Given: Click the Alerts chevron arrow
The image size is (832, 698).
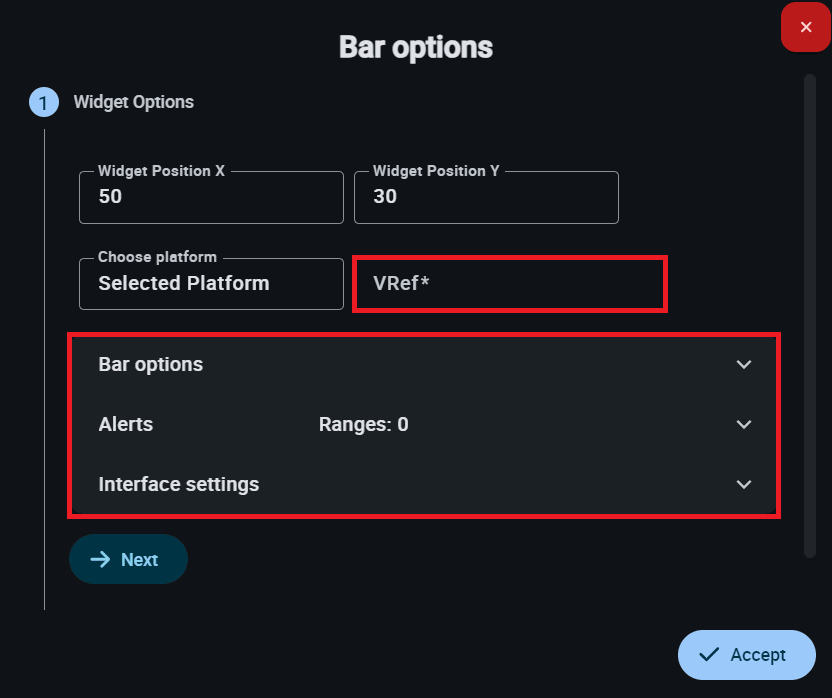Looking at the screenshot, I should (x=744, y=424).
